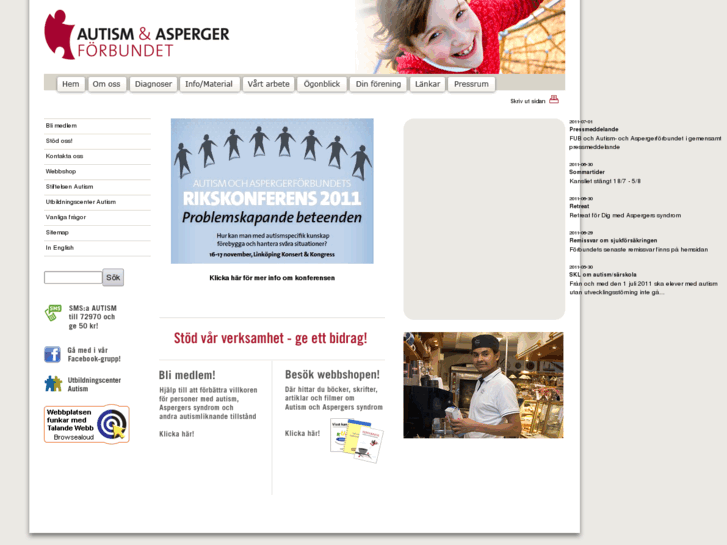727x545 pixels.
Task: Click the Talande Webb Browsealoud badge
Action: point(87,424)
